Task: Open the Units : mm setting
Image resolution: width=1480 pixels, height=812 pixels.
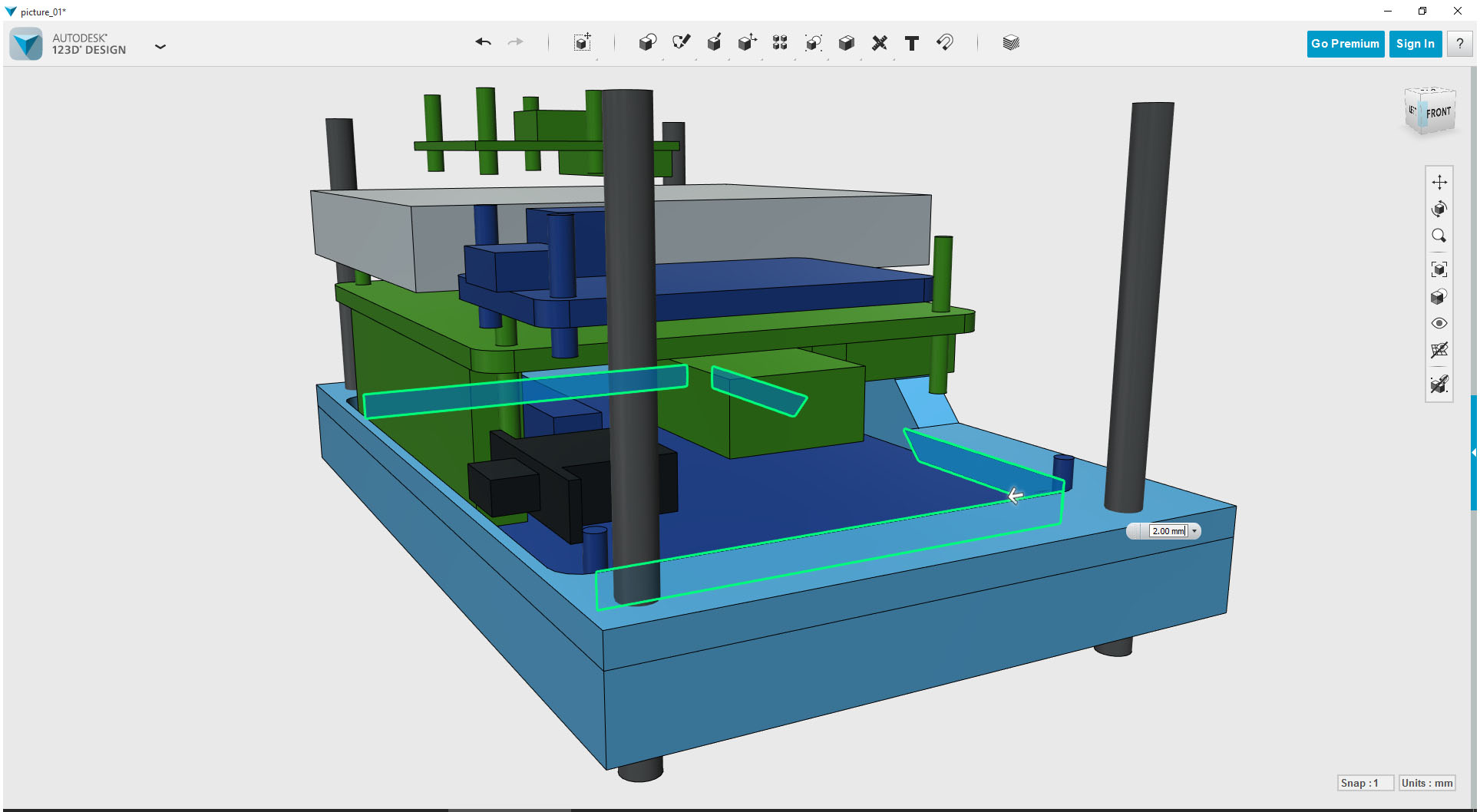Action: coord(1427,783)
